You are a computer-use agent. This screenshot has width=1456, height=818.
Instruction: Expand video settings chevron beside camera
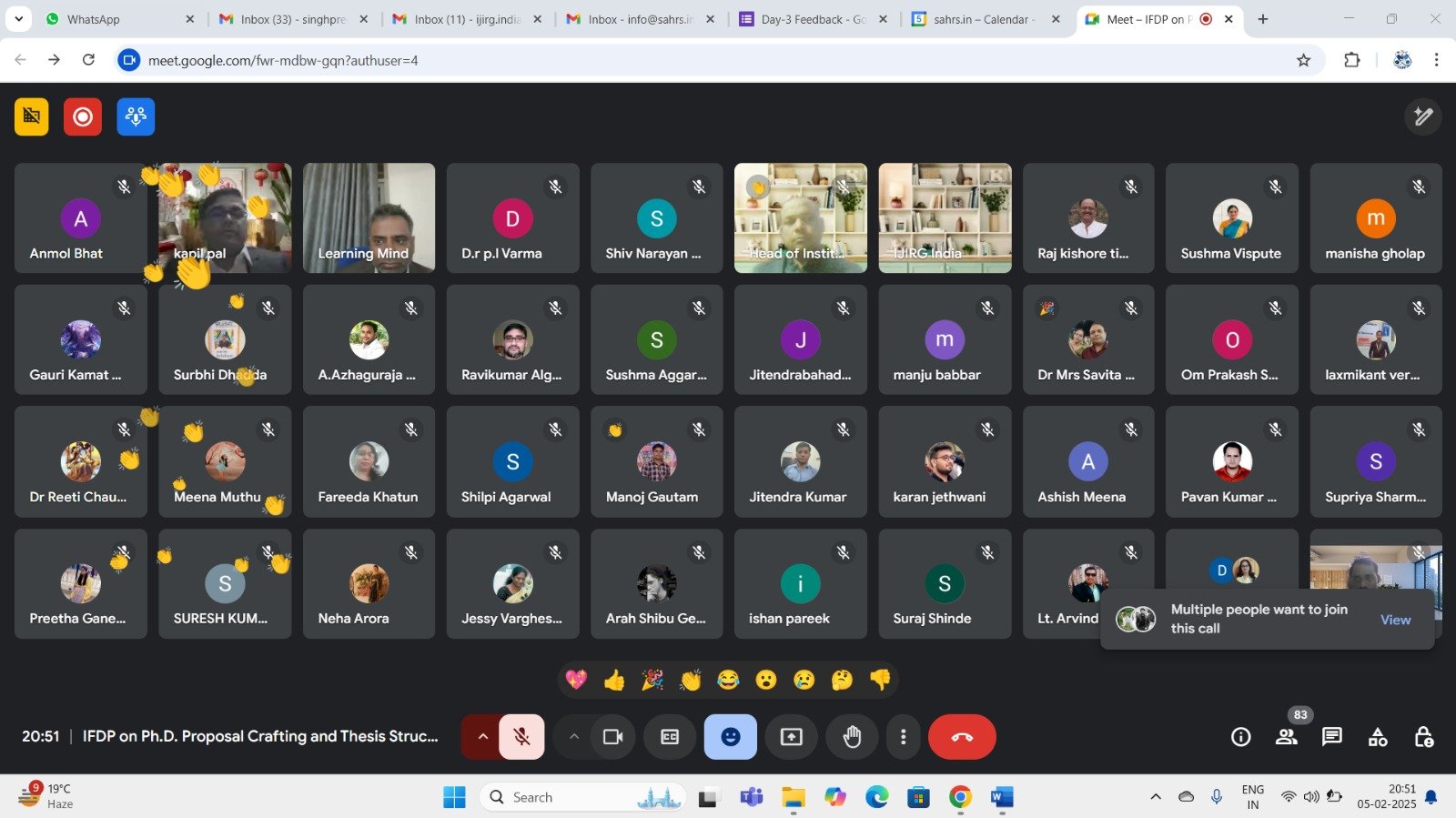coord(574,737)
